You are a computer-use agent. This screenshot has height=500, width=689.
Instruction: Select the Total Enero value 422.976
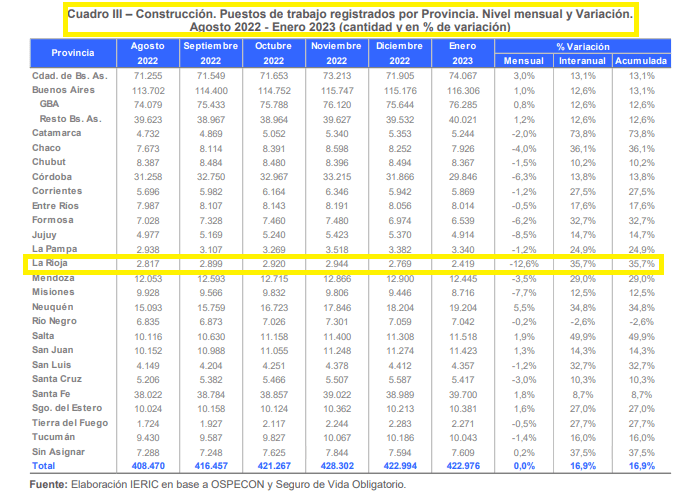tap(463, 466)
